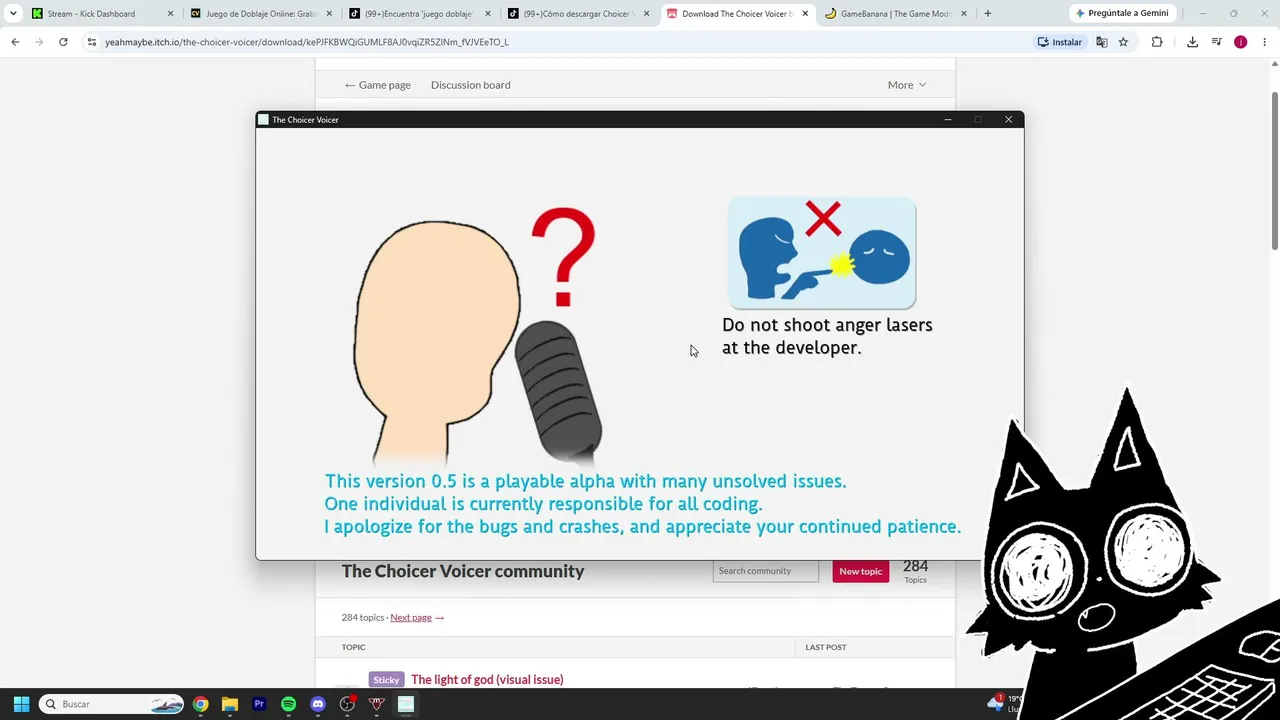Close the GameBanana tab
Viewport: 1280px width, 720px height.
point(964,14)
